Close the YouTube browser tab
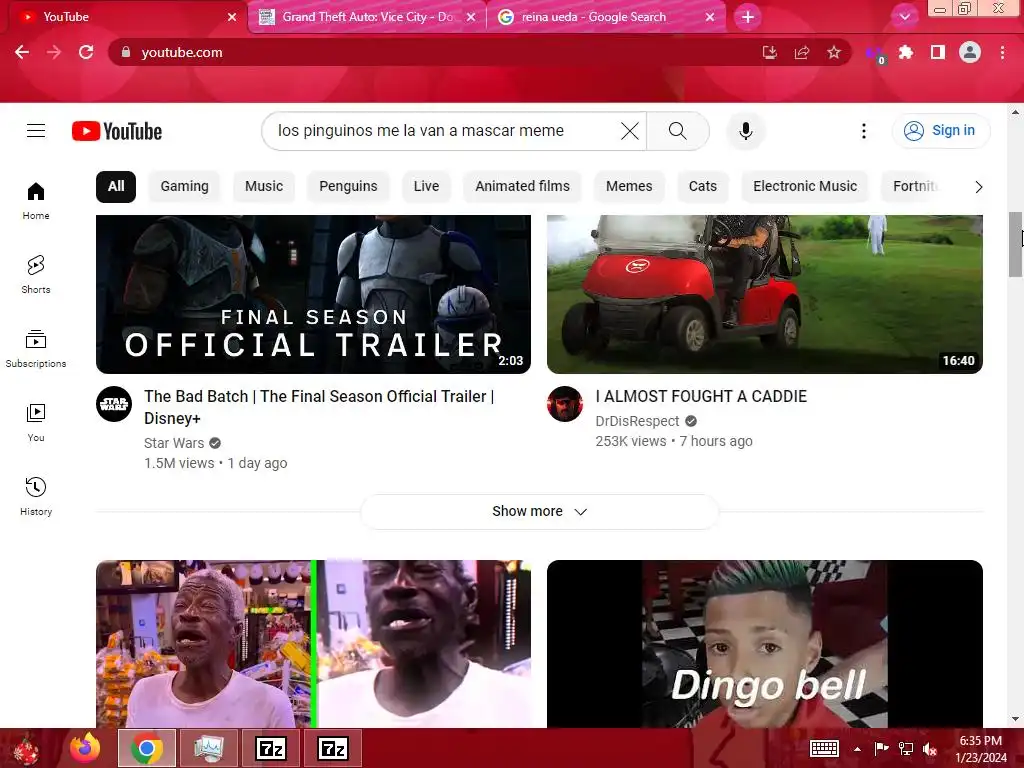This screenshot has height=768, width=1024. tap(232, 17)
